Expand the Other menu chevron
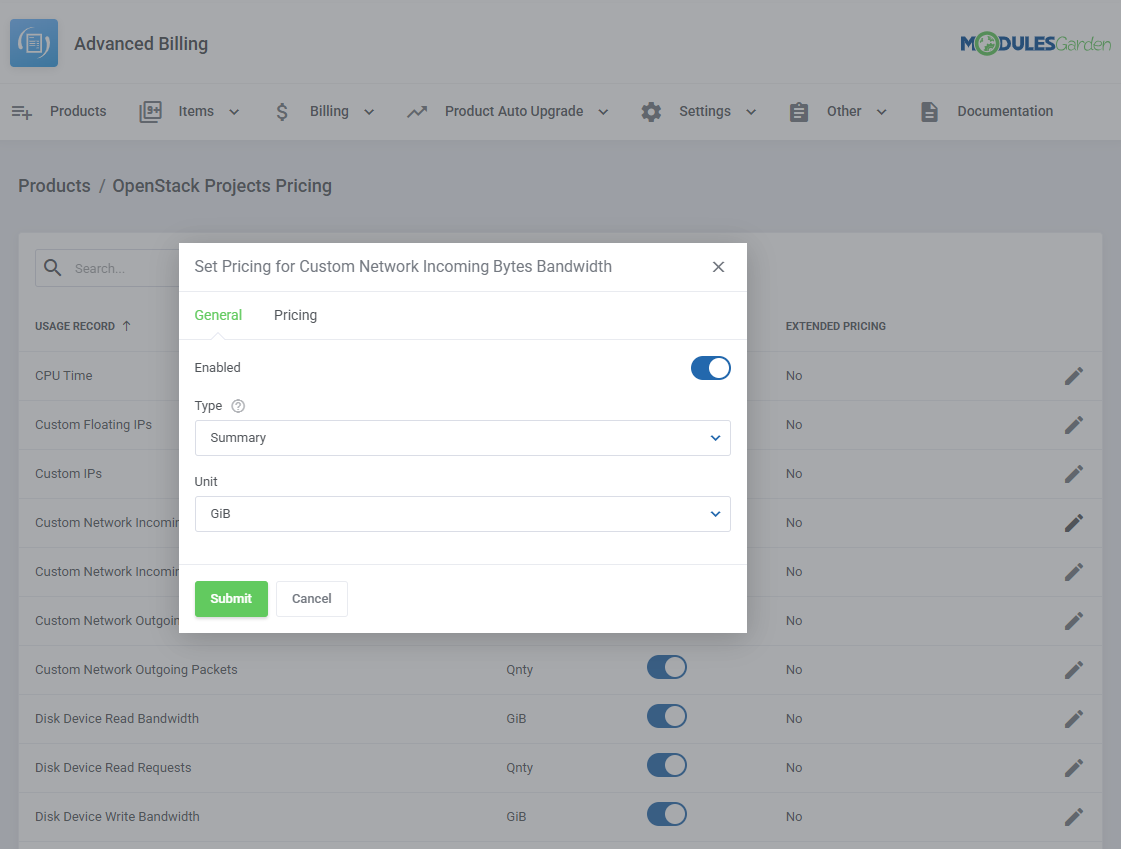1121x849 pixels. click(x=882, y=112)
